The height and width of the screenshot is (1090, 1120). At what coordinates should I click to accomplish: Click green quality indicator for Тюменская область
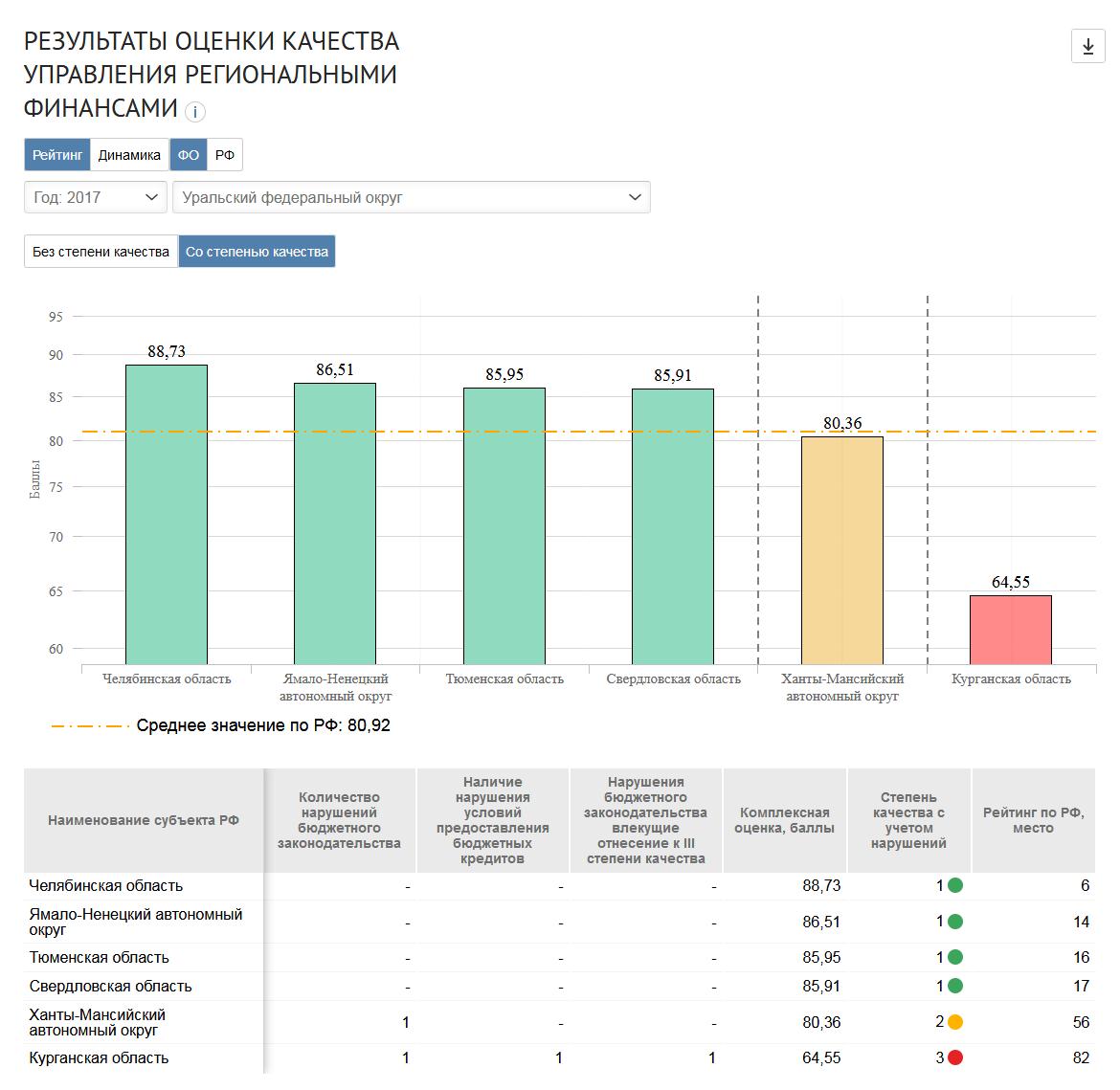(954, 957)
